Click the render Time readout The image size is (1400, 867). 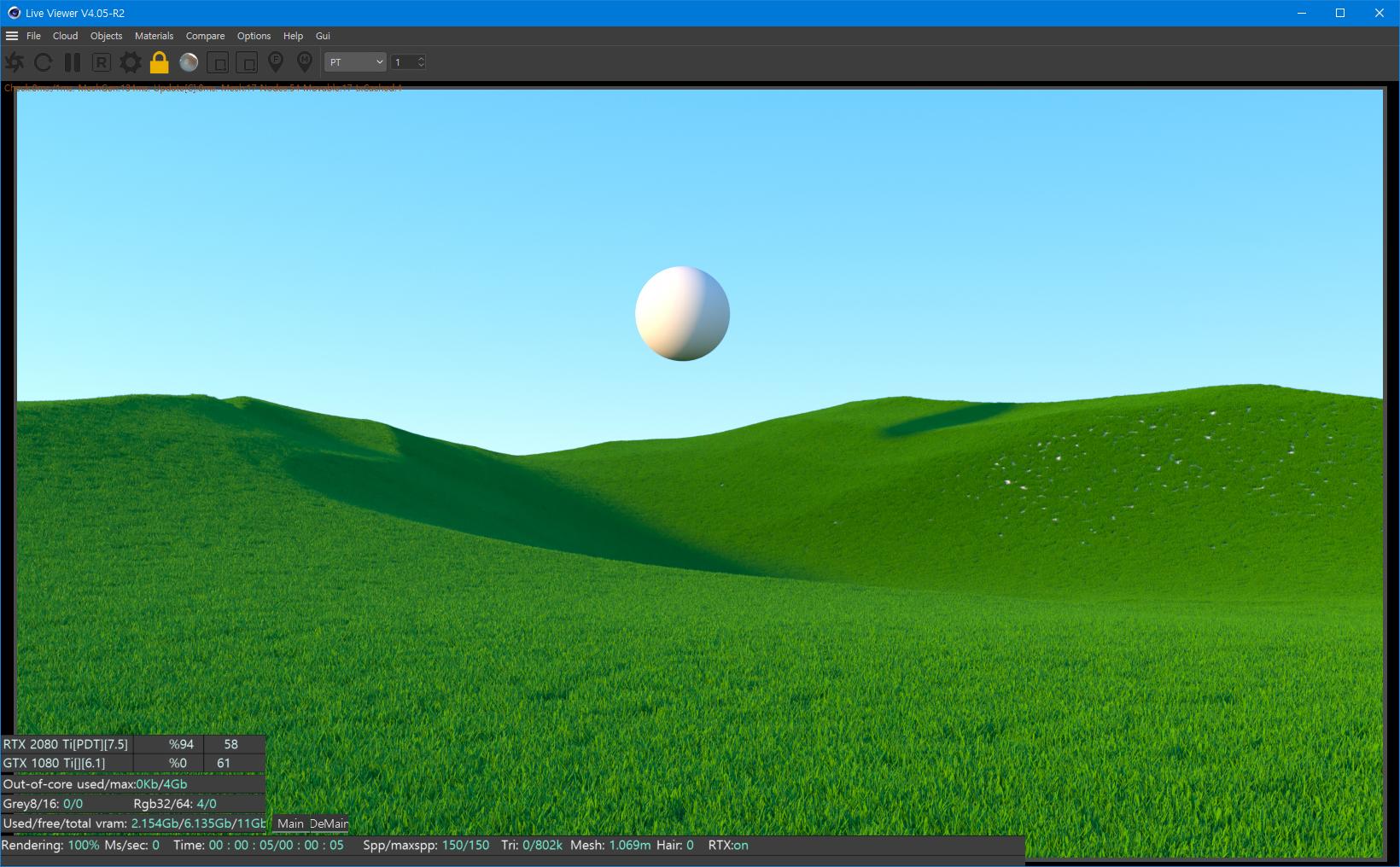pyautogui.click(x=259, y=845)
